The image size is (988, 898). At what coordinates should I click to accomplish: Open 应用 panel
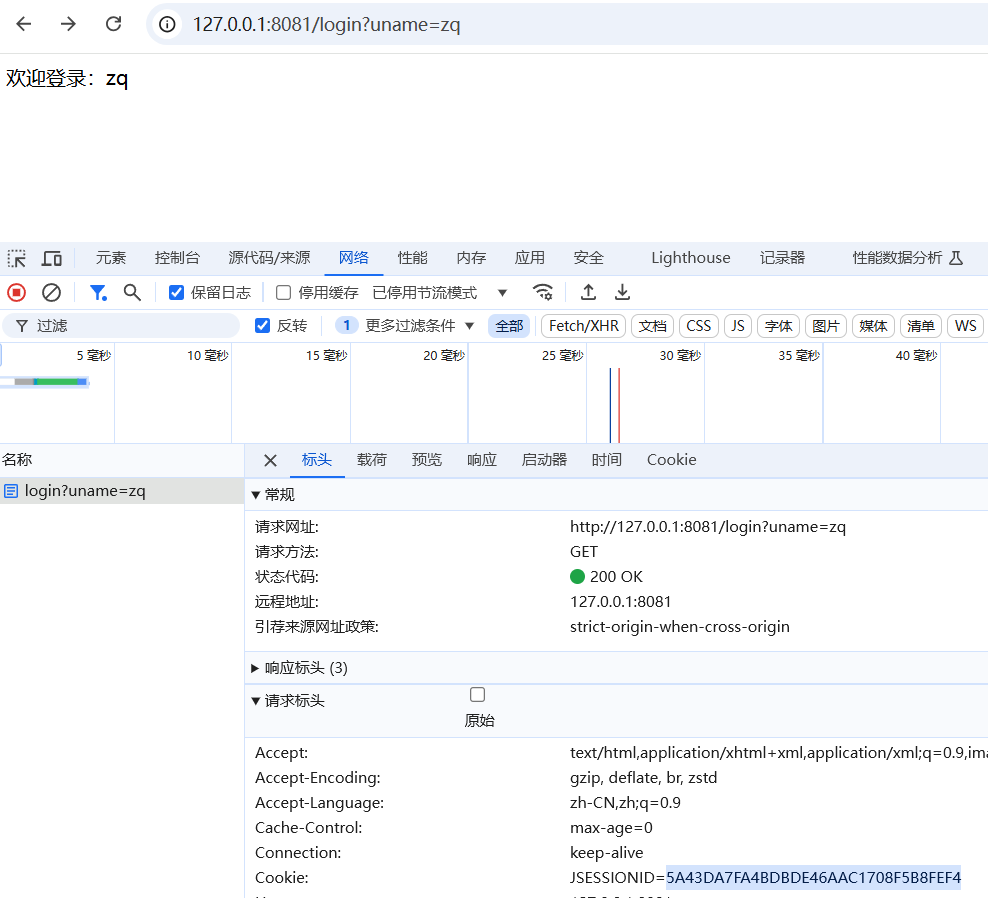(529, 258)
